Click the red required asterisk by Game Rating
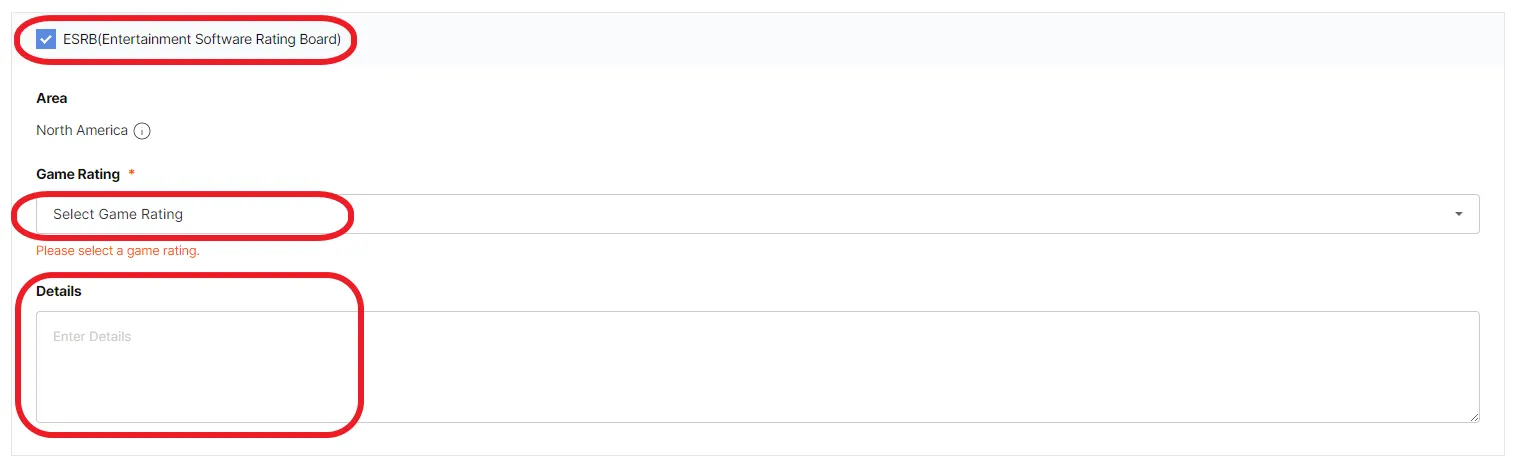The width and height of the screenshot is (1516, 463). pyautogui.click(x=132, y=174)
